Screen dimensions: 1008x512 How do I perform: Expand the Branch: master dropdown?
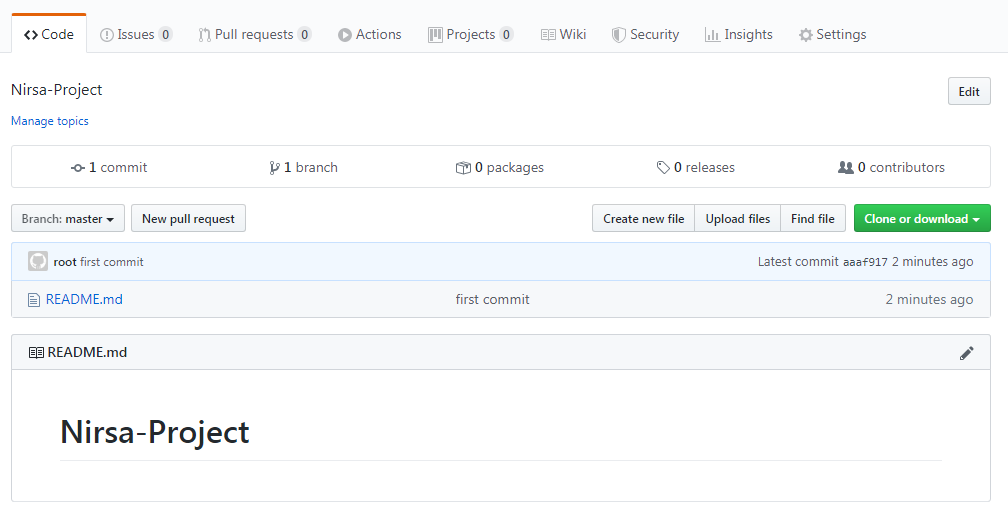click(68, 219)
